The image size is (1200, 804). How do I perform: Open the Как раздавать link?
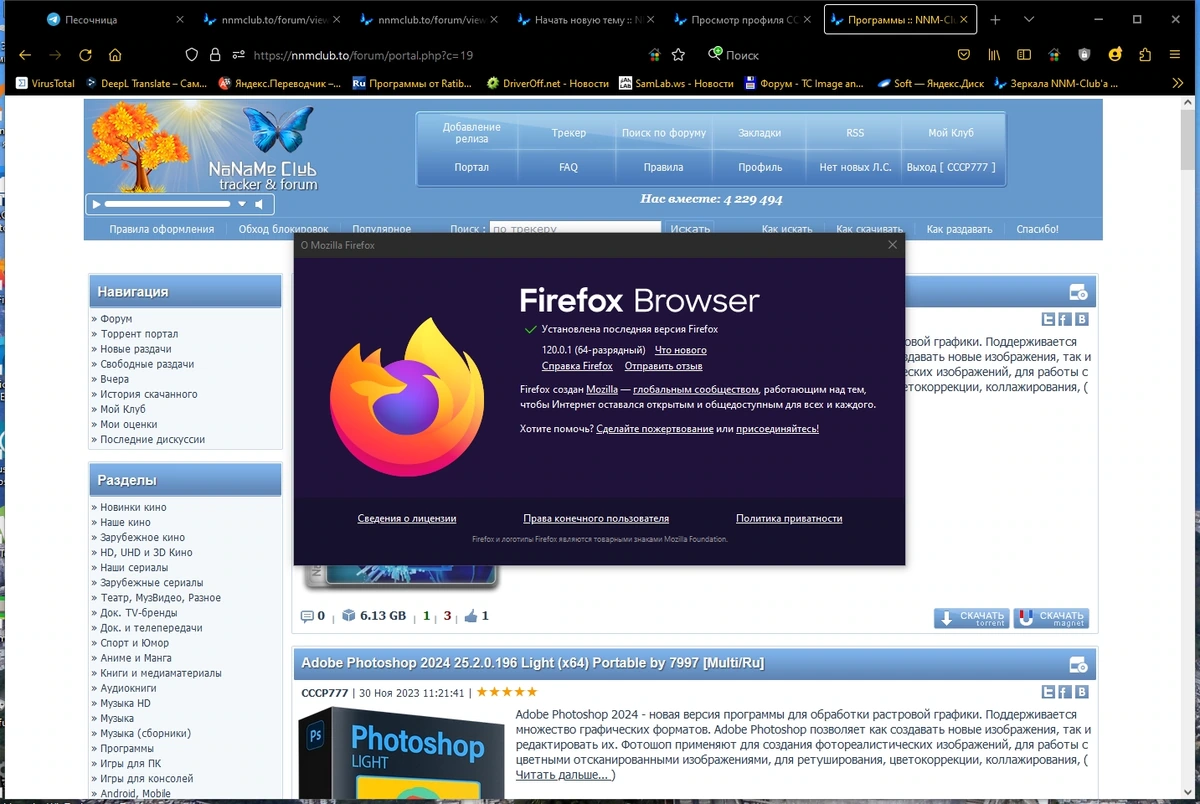point(959,229)
